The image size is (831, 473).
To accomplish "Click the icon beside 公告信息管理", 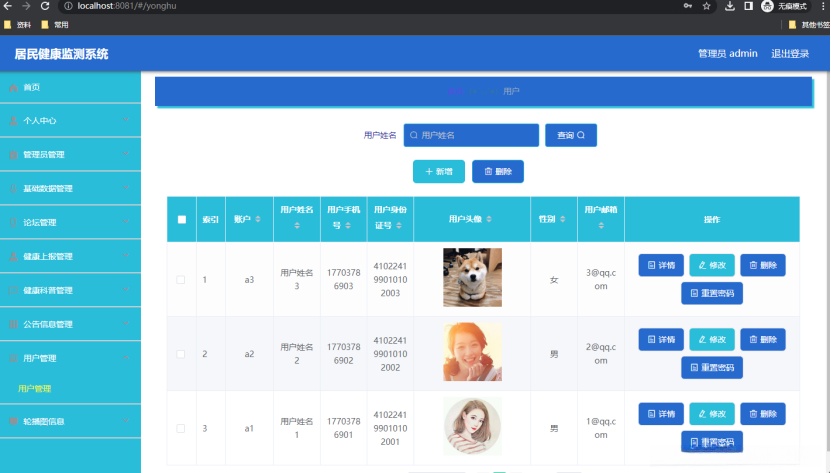I will pos(14,324).
